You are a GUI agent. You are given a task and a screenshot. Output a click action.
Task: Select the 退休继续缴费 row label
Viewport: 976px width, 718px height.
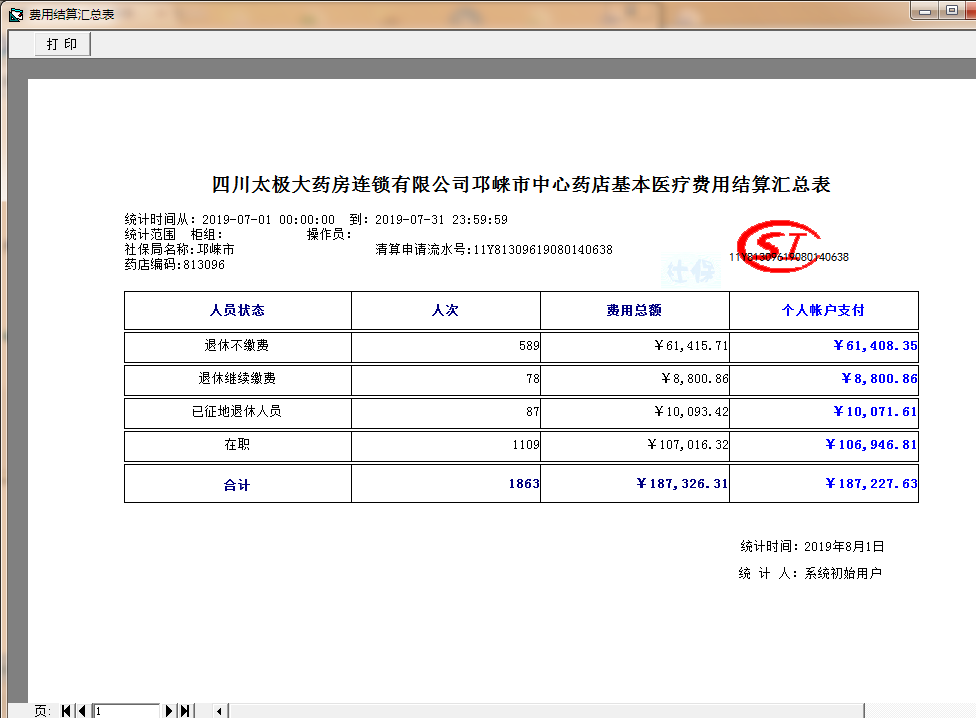tap(237, 378)
